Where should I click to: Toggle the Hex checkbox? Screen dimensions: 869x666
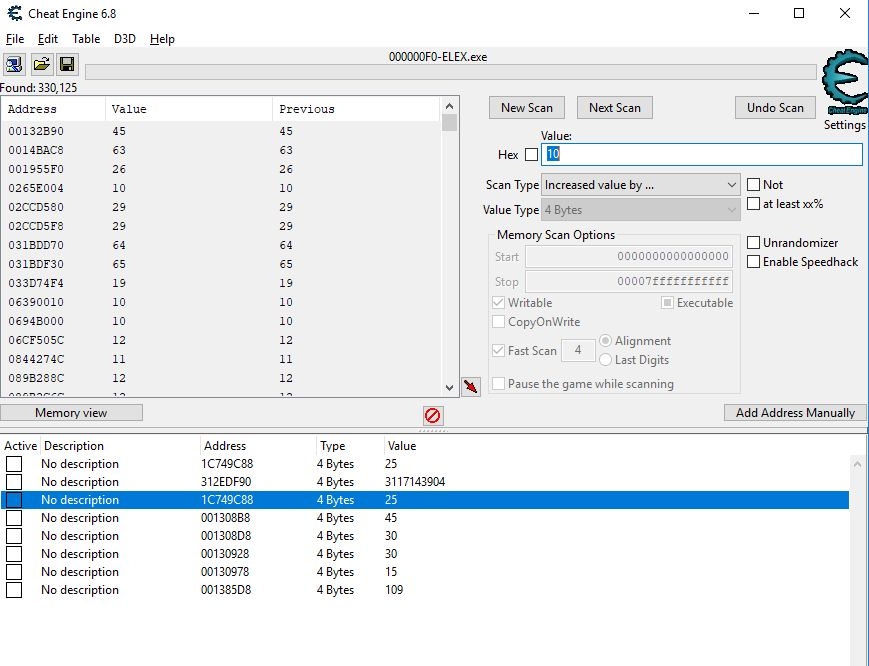coord(531,155)
